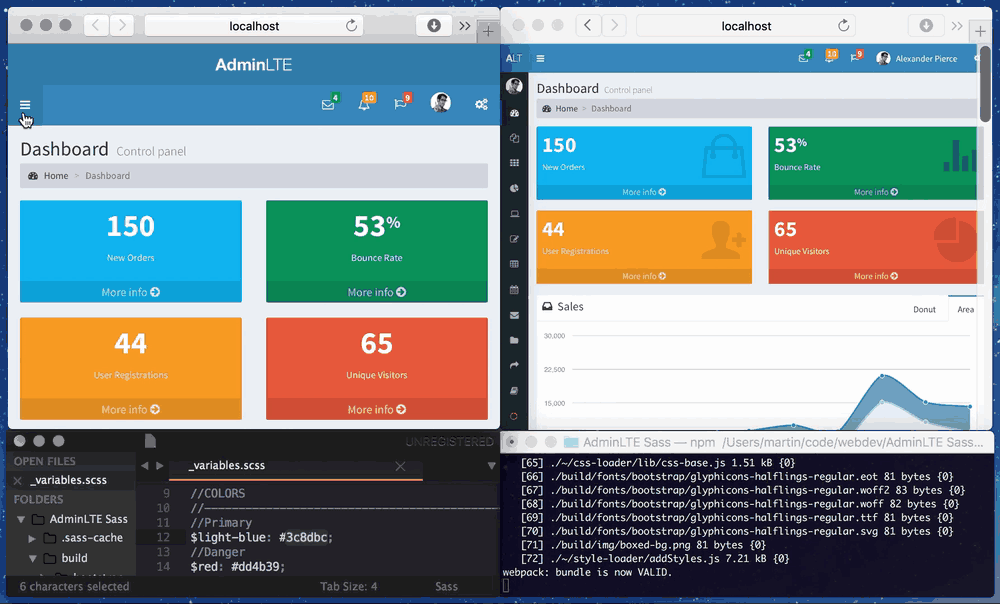Image resolution: width=1000 pixels, height=604 pixels.
Task: Click More info on right window User Registrations
Action: coord(644,276)
